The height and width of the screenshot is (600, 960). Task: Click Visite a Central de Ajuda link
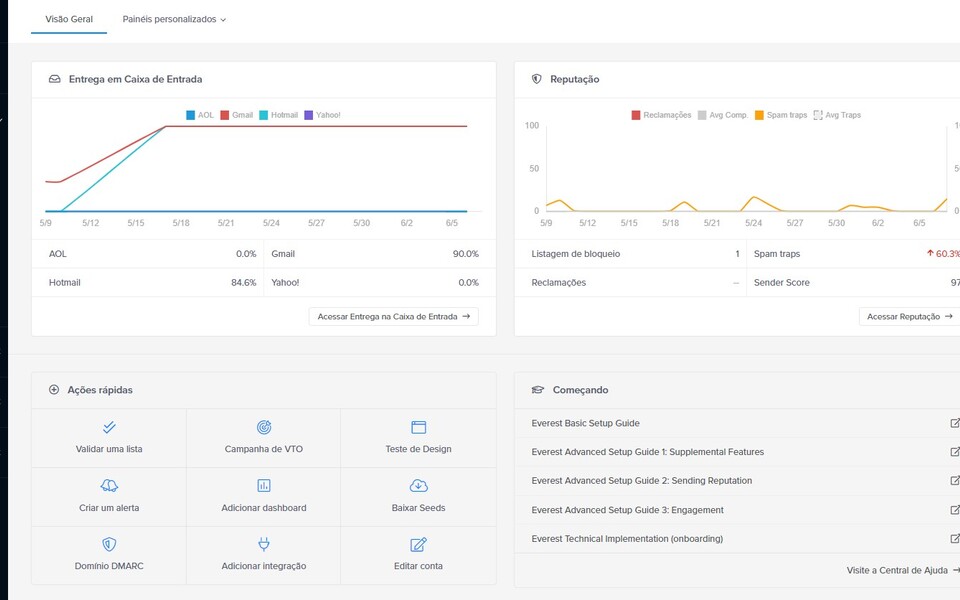902,570
